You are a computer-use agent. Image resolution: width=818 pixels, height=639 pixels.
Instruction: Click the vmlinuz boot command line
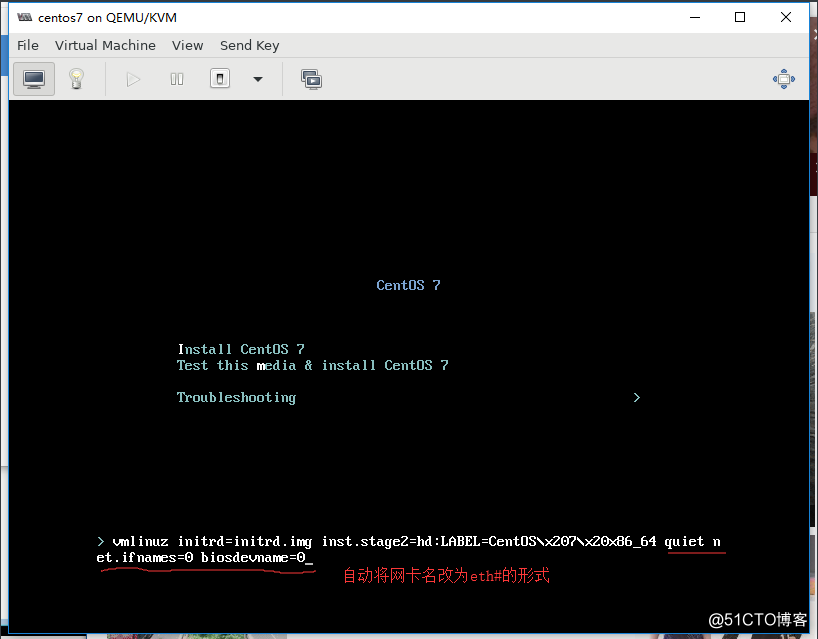(x=411, y=549)
